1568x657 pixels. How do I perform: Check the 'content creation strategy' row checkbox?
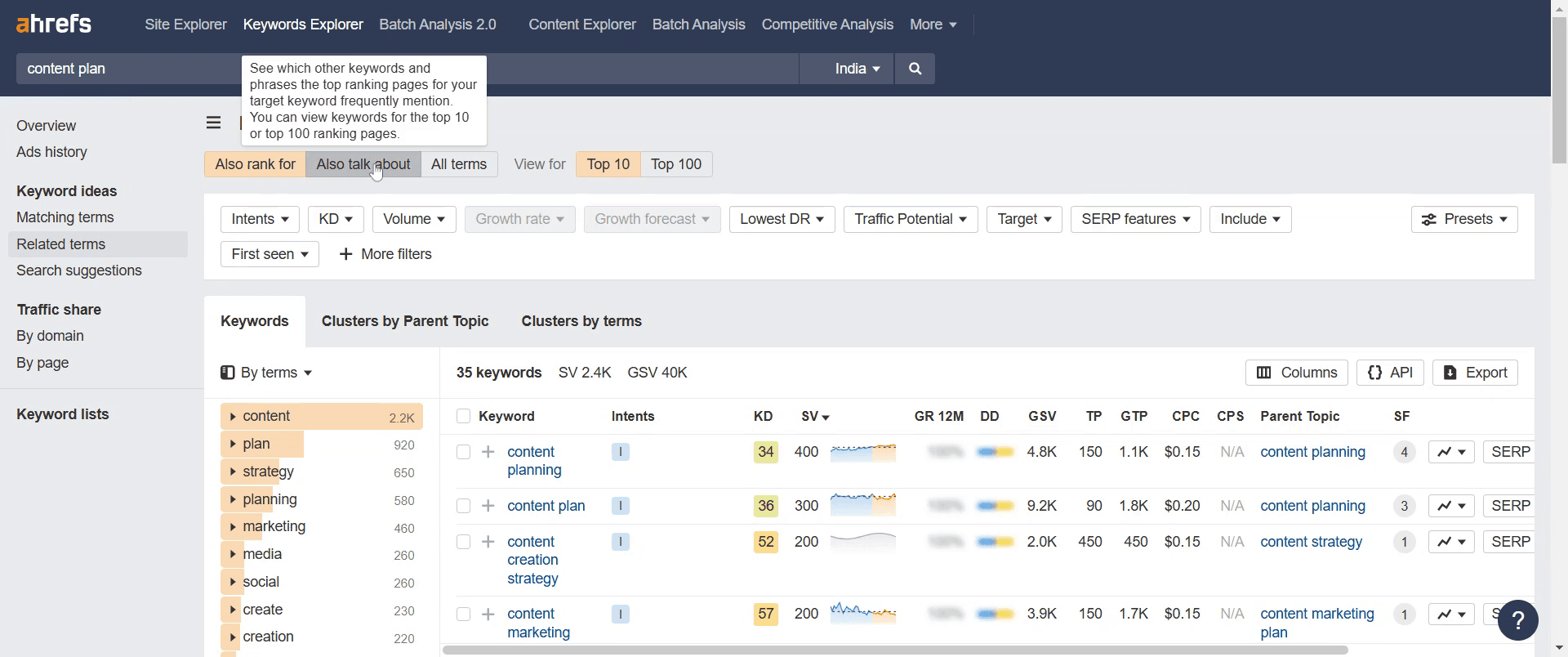click(x=464, y=542)
